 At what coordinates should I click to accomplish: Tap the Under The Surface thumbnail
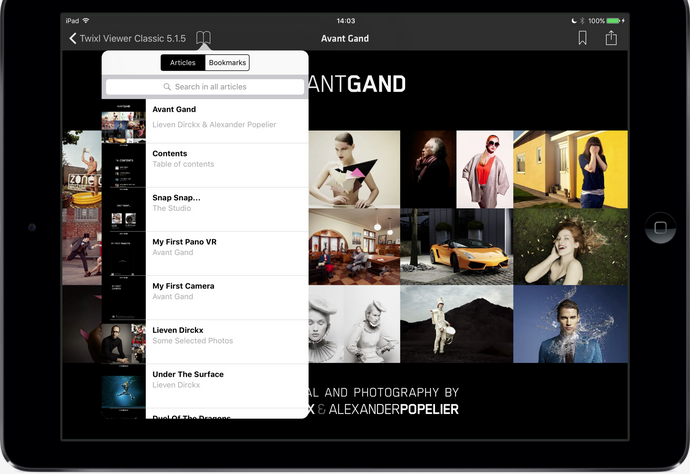click(124, 386)
